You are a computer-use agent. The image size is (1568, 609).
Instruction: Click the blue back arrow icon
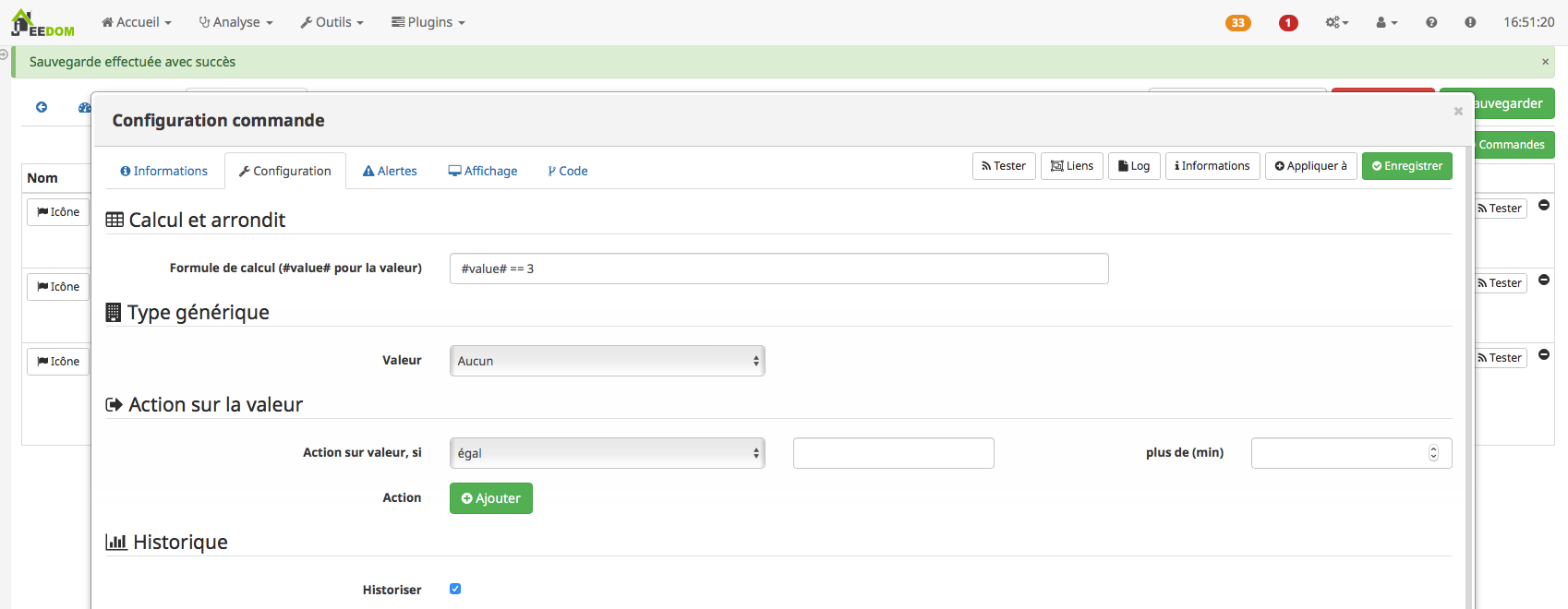pos(42,107)
